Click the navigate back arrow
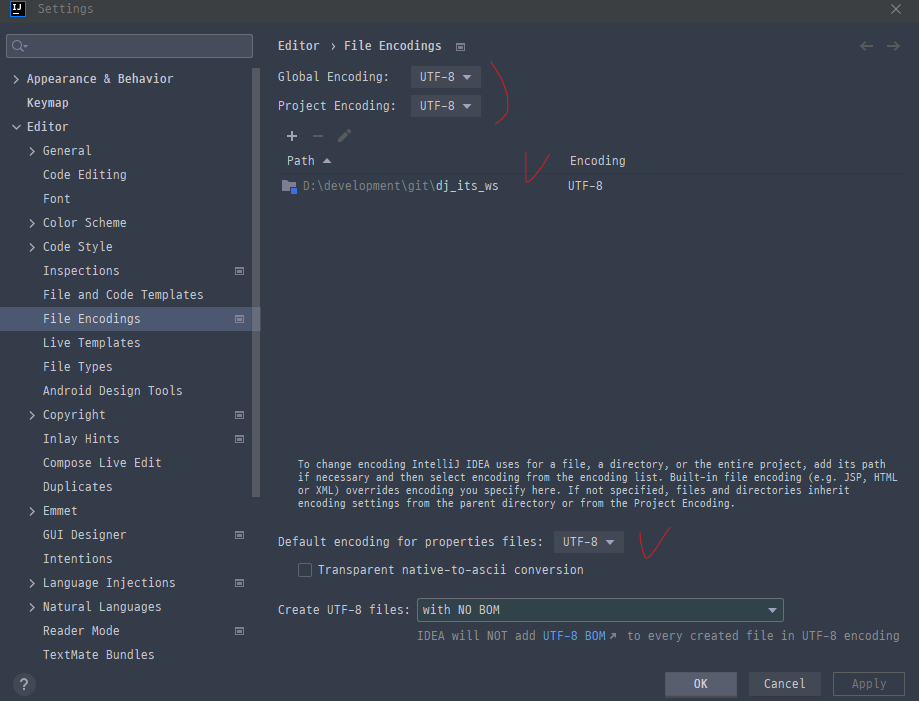This screenshot has height=701, width=919. point(866,46)
